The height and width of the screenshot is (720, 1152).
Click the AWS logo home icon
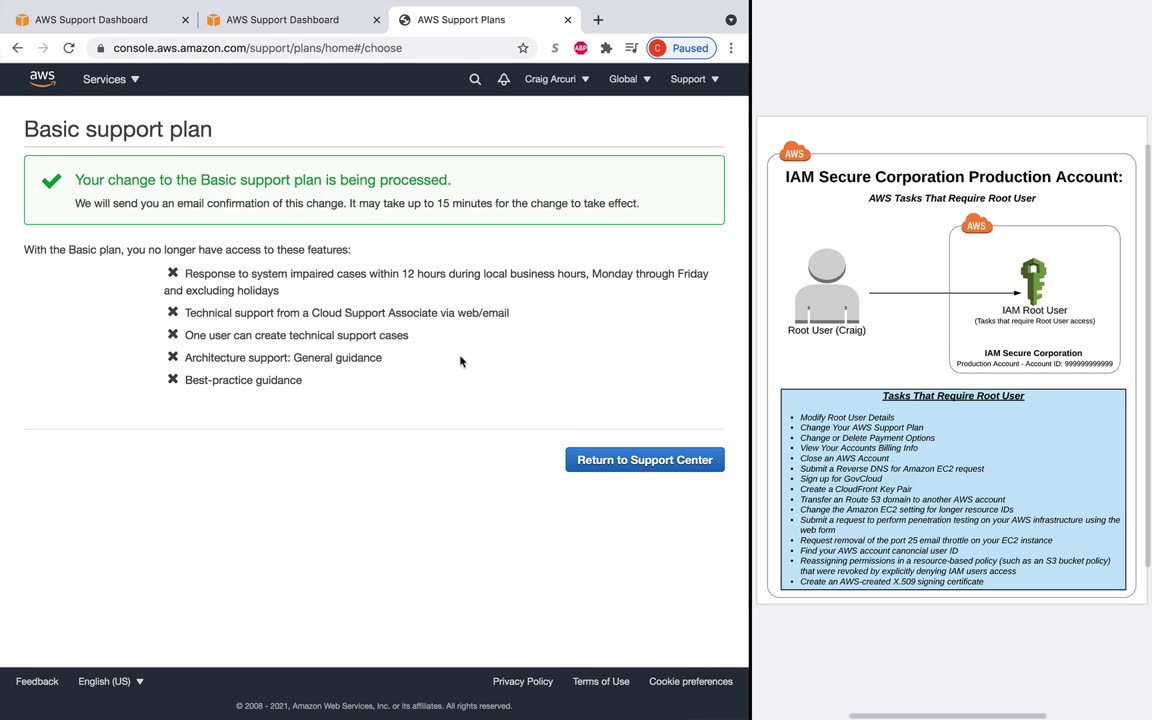[x=43, y=79]
